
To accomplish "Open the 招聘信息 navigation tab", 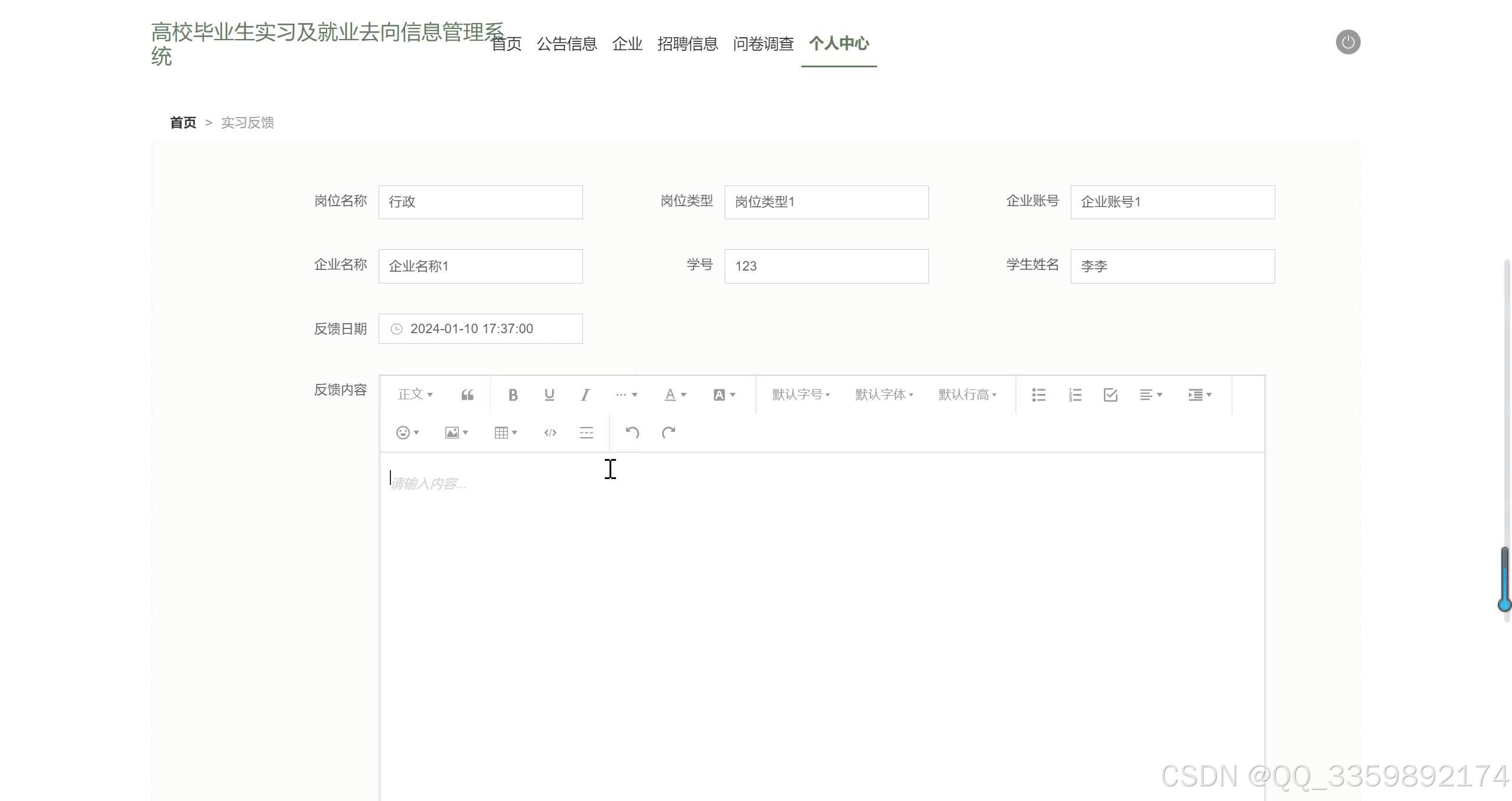I will click(x=687, y=43).
